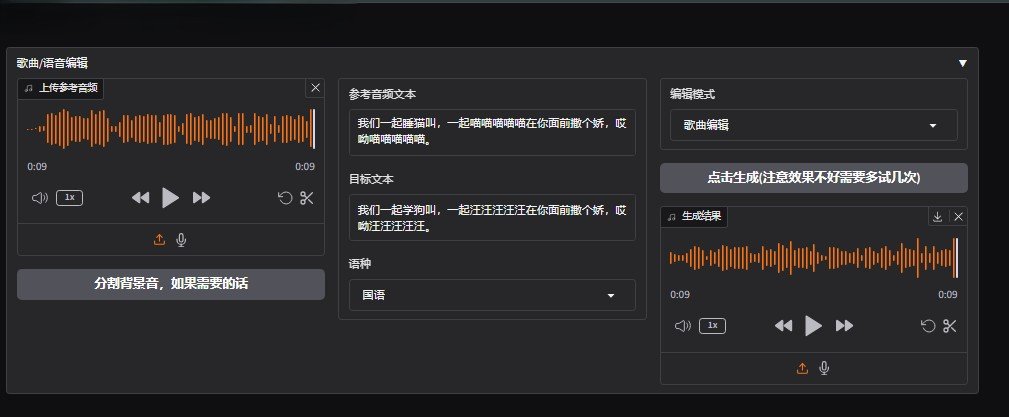Mute the reference audio volume
Viewport: 1009px width, 417px height.
(40, 198)
